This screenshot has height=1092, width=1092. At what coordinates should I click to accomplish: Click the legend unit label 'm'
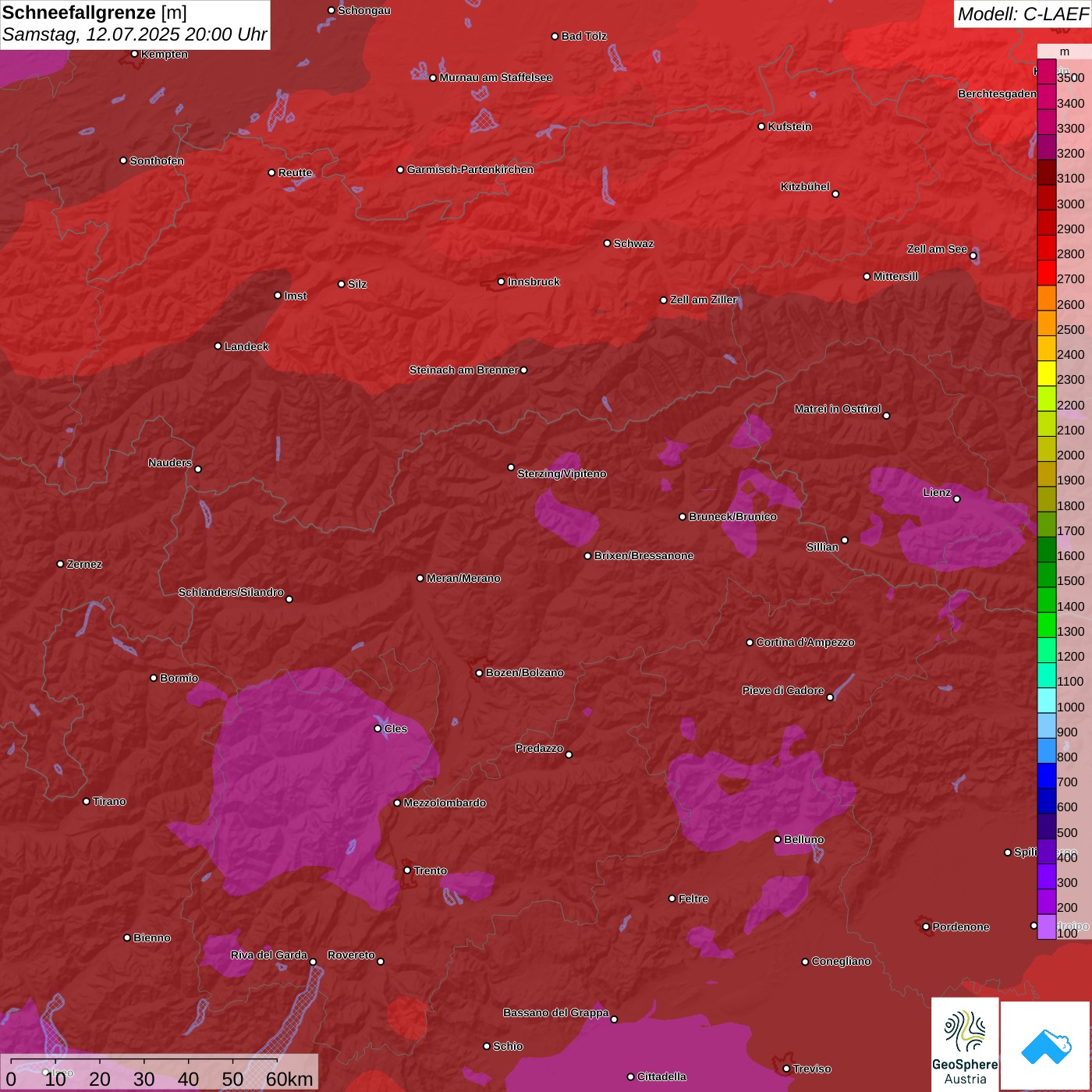[x=1065, y=51]
